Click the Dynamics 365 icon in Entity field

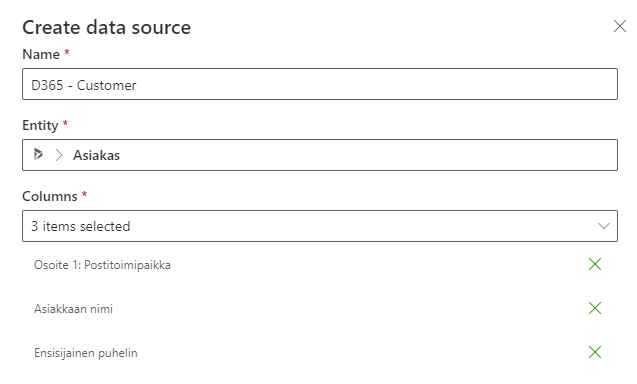[x=38, y=154]
